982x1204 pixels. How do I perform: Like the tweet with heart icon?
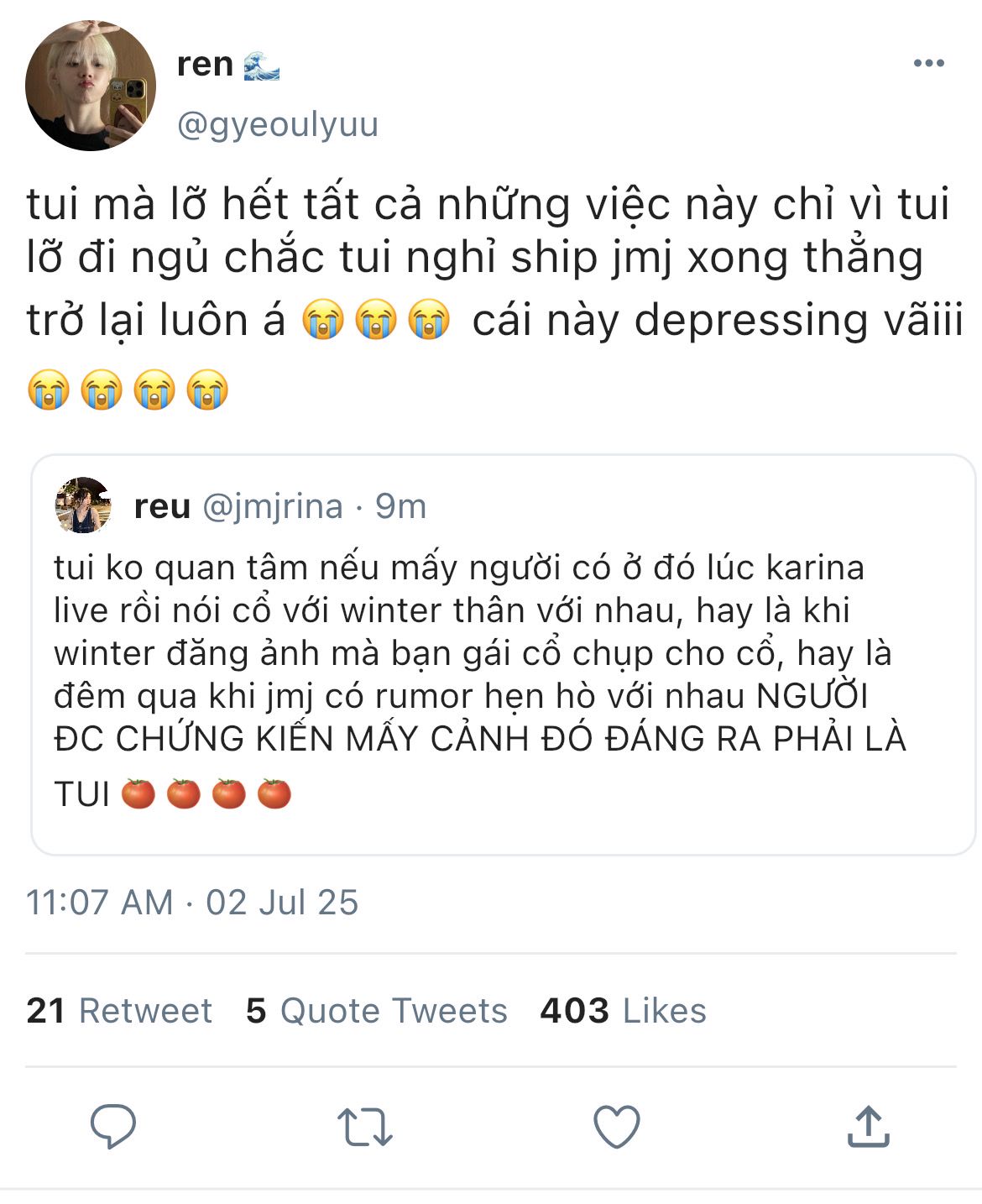[x=617, y=1126]
